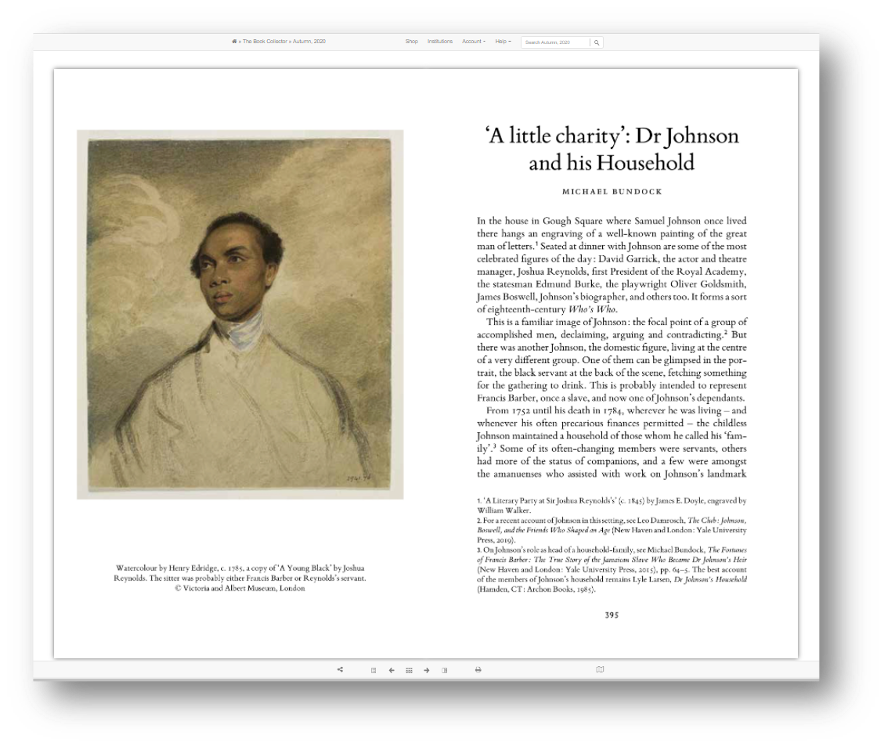
Task: Go to the next page arrow
Action: [x=427, y=670]
